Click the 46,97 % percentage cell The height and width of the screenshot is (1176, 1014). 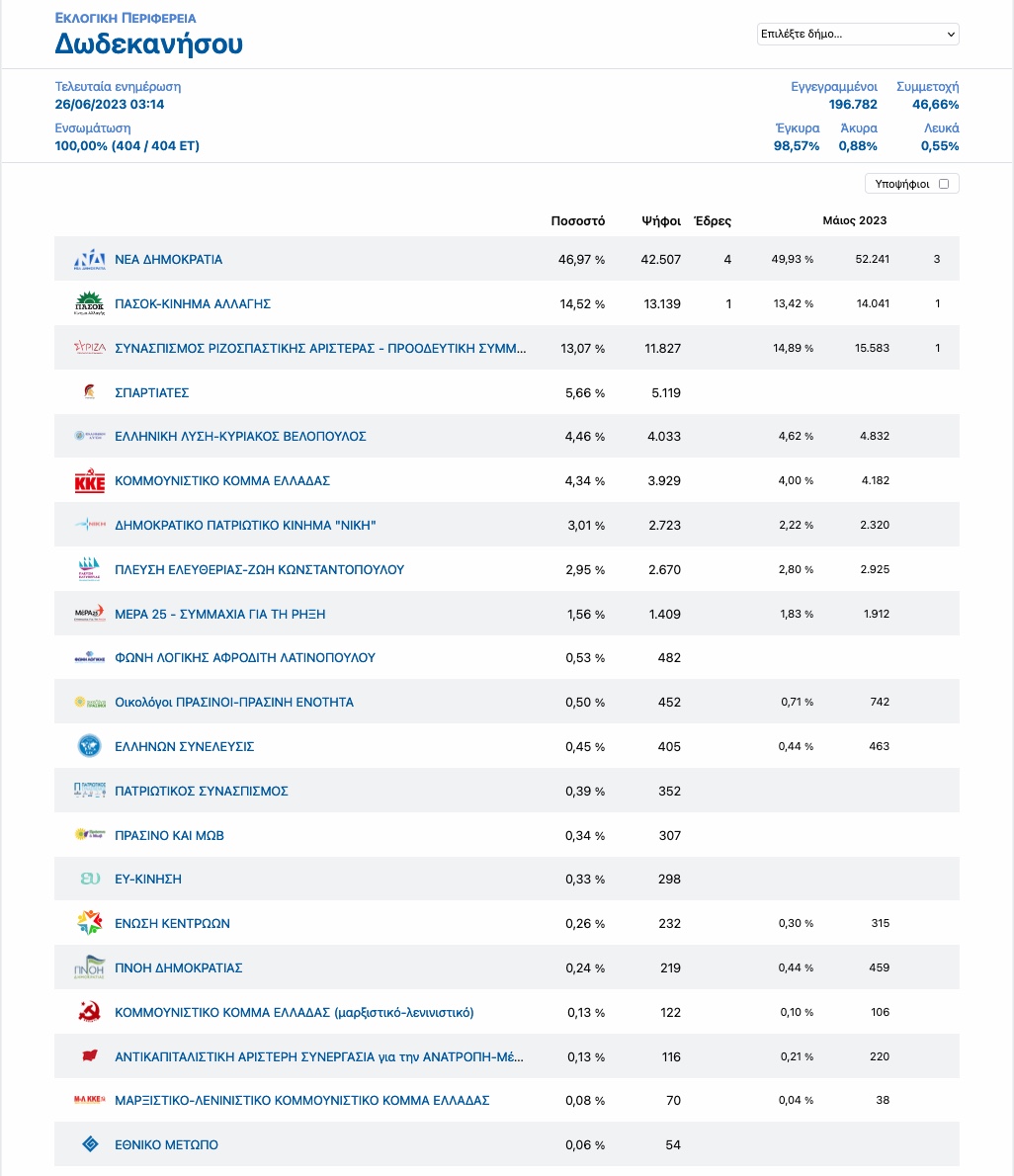pos(581,260)
